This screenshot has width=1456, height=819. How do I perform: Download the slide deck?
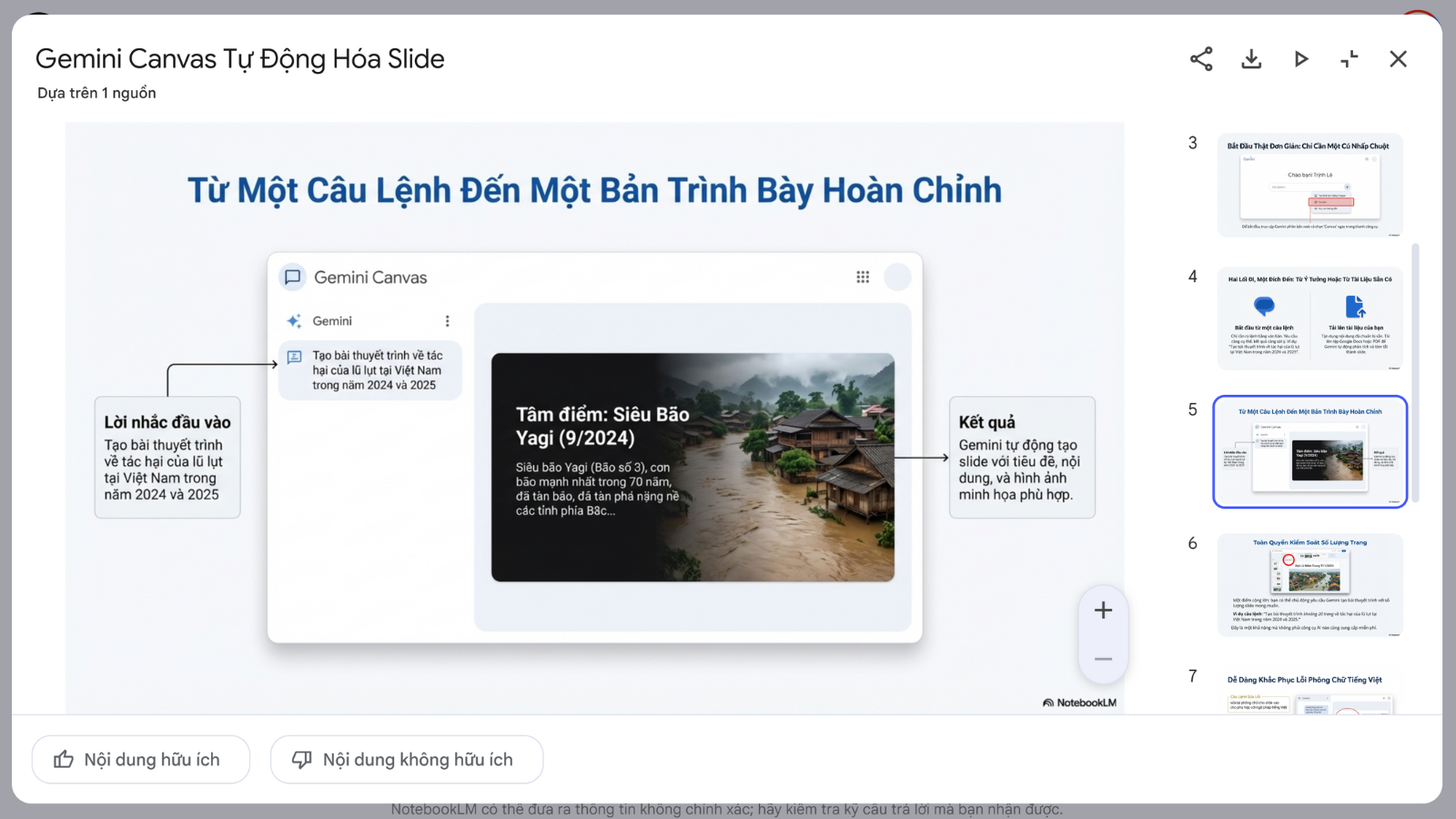(x=1251, y=59)
